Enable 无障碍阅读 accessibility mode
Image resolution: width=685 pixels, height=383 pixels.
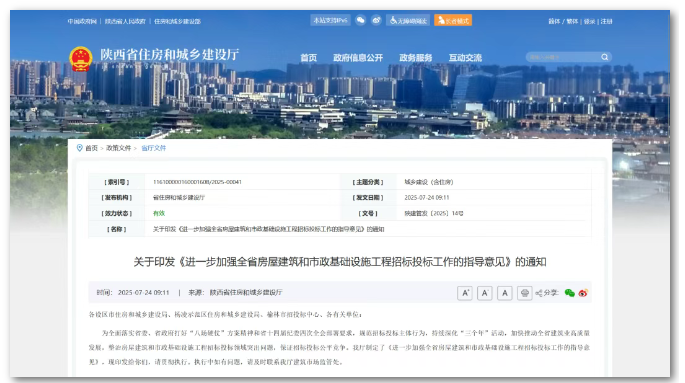tap(408, 21)
